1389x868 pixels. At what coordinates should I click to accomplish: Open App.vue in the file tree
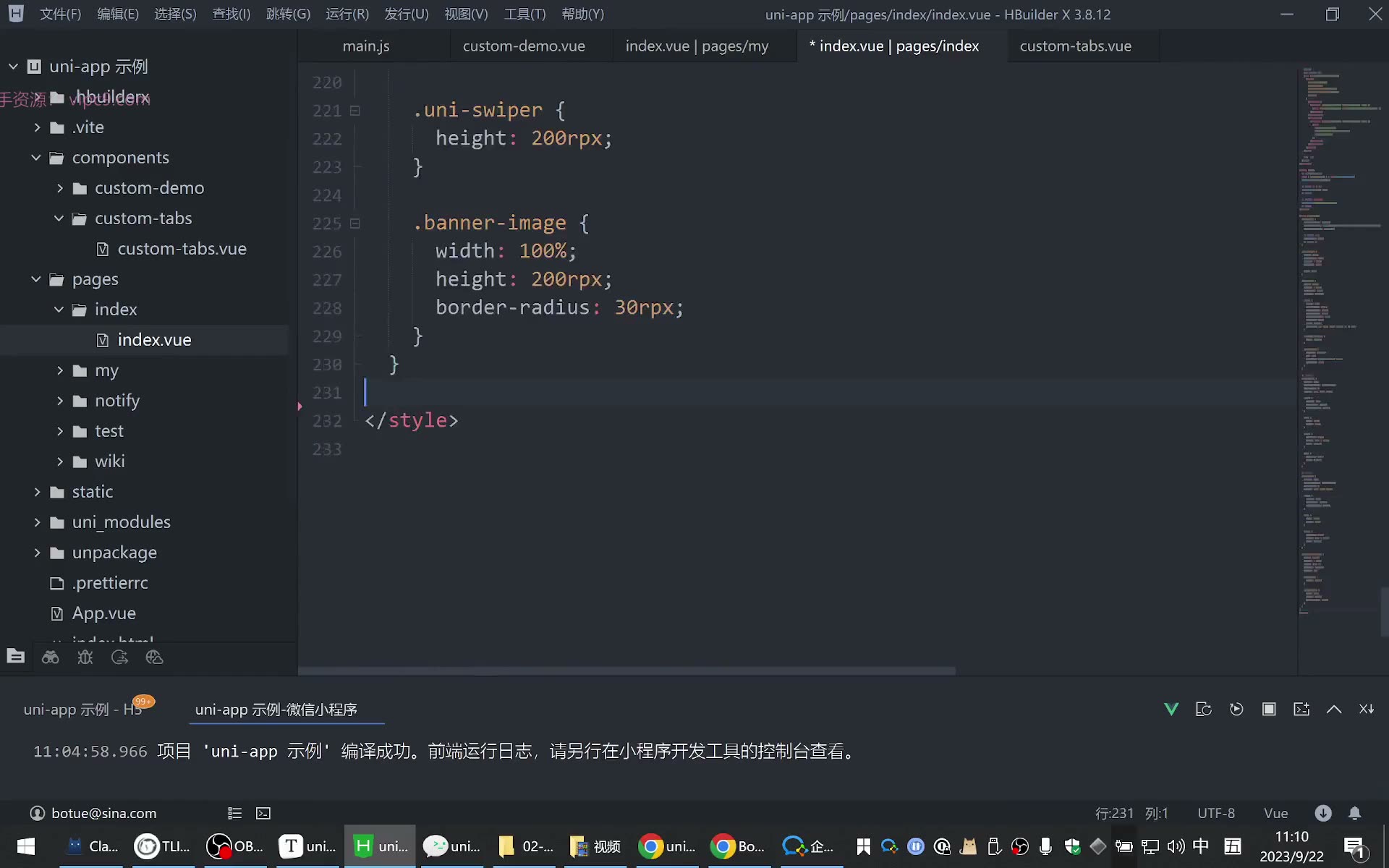click(x=103, y=613)
